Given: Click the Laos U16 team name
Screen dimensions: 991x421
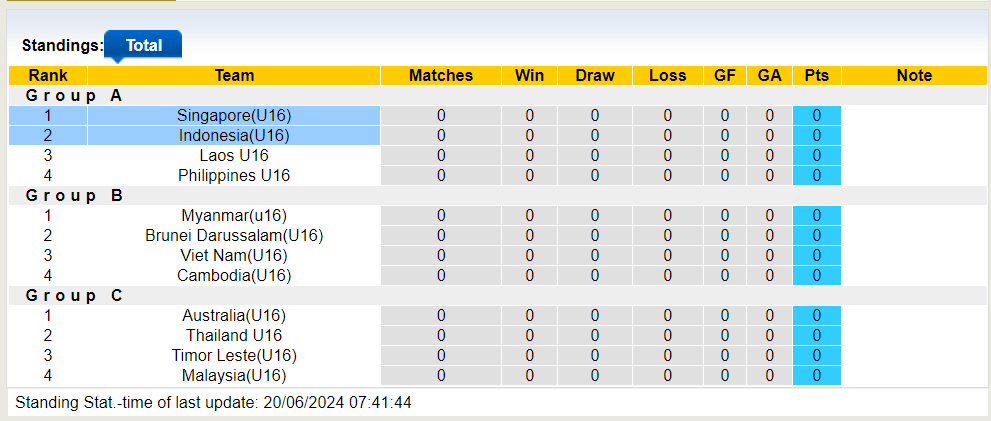Looking at the screenshot, I should click(234, 156).
